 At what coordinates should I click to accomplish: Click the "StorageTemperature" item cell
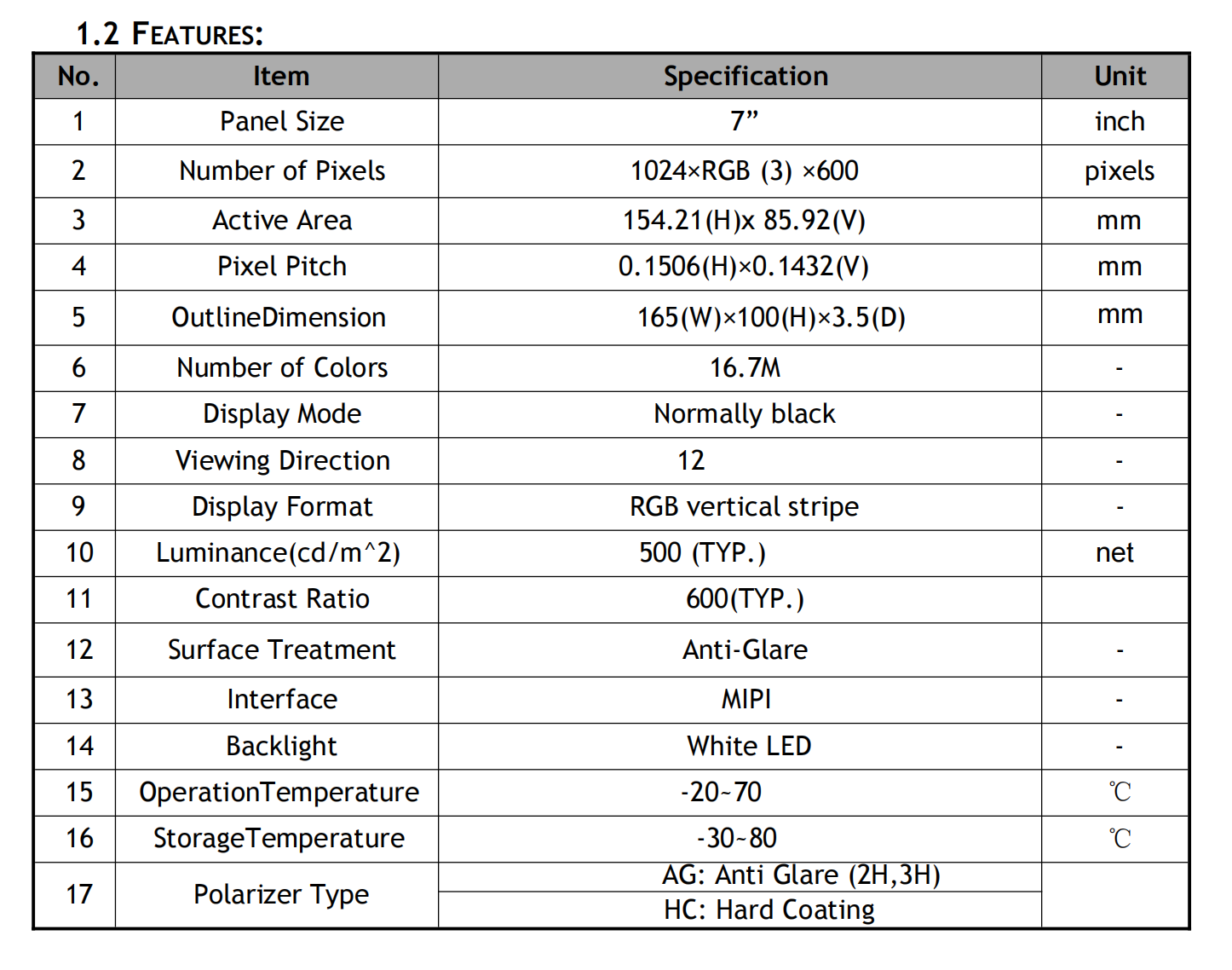click(279, 838)
